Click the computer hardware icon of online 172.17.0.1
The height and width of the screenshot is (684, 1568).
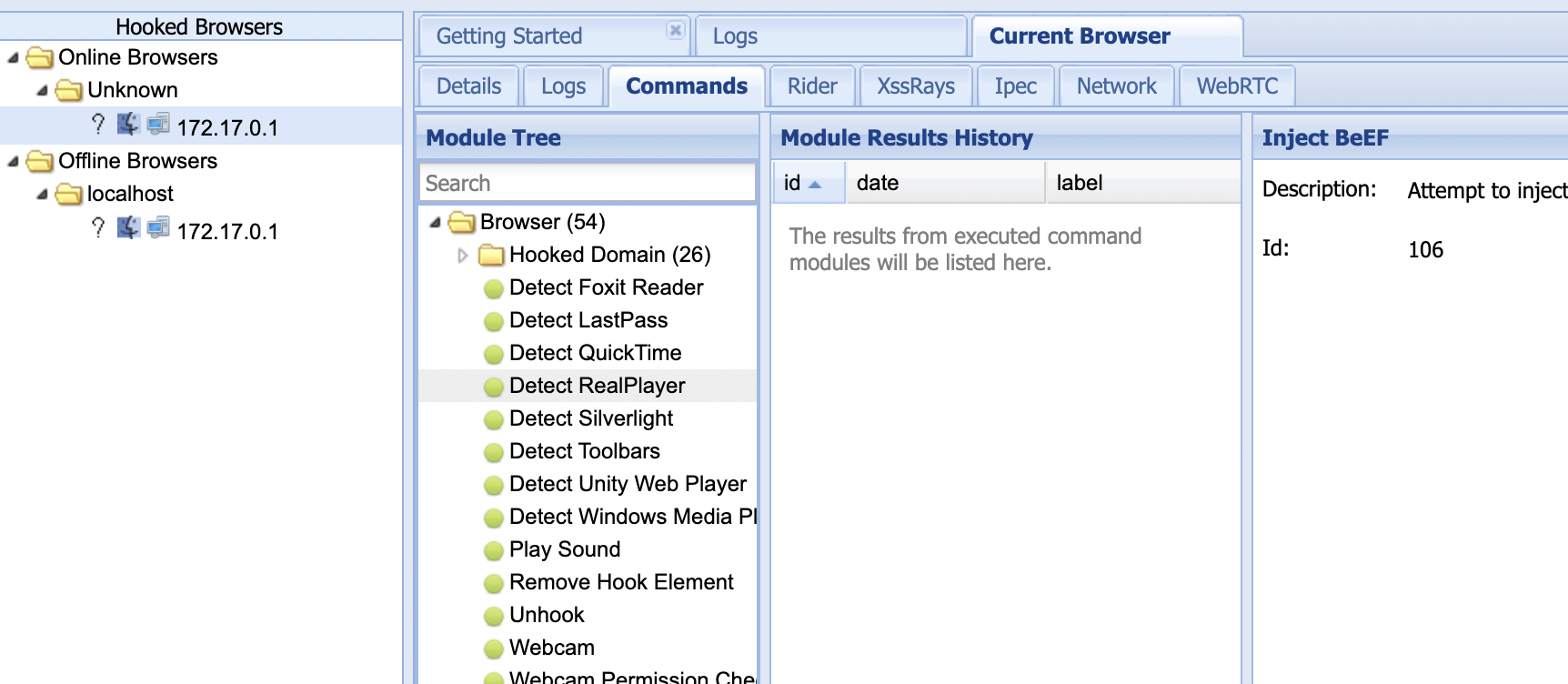[x=158, y=125]
